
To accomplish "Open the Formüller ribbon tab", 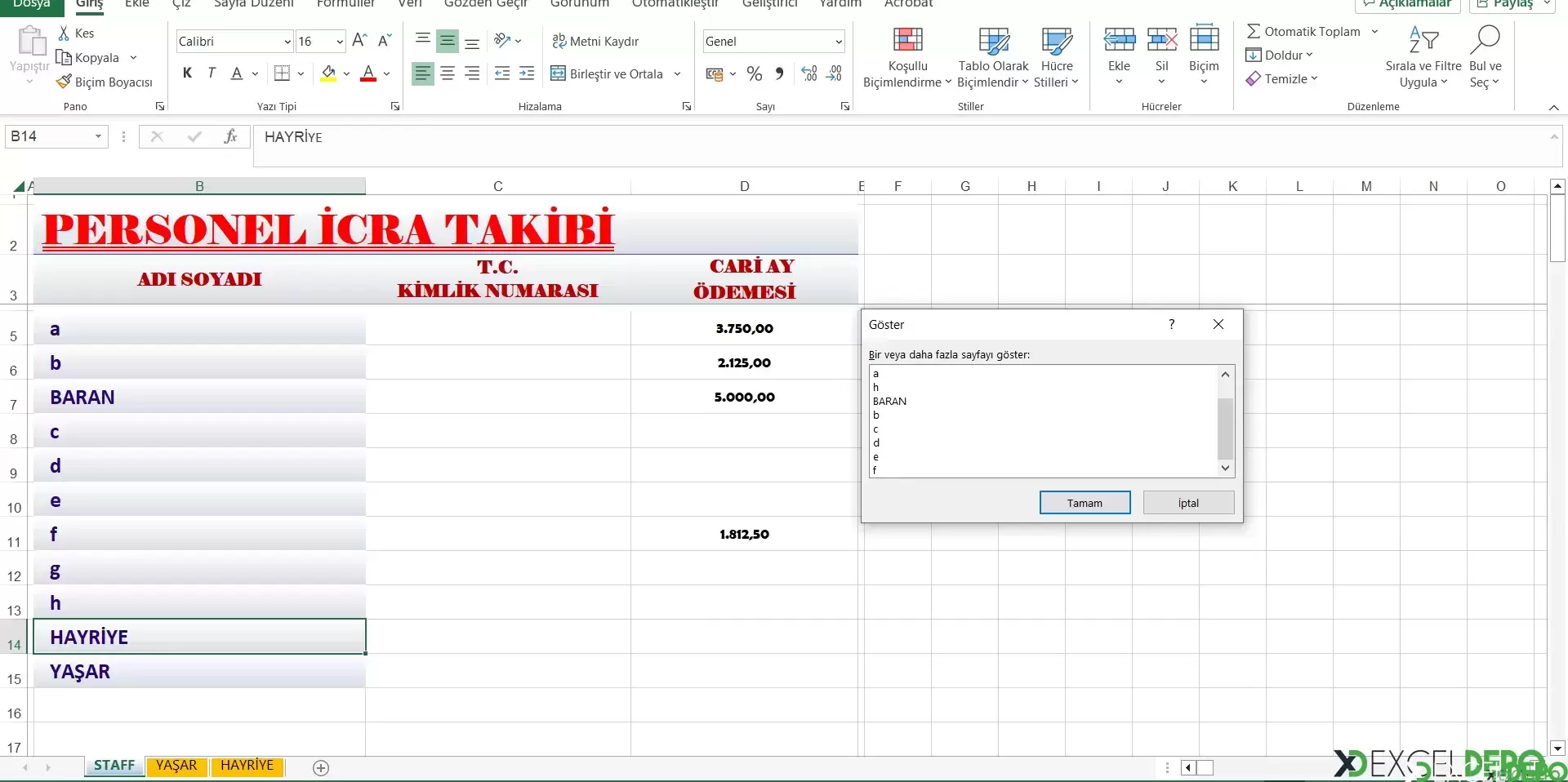I will pos(345,4).
